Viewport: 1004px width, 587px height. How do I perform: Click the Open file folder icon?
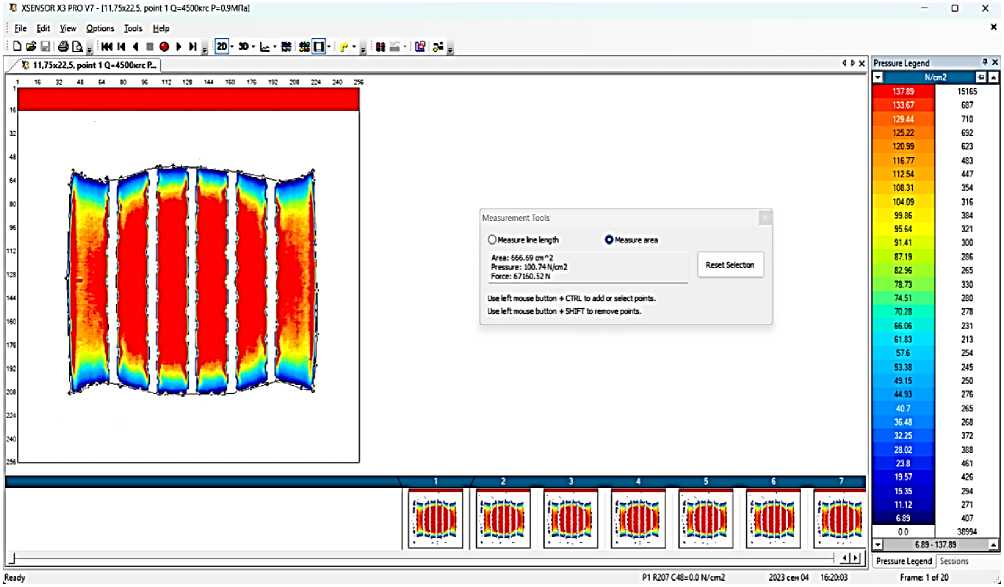31,47
